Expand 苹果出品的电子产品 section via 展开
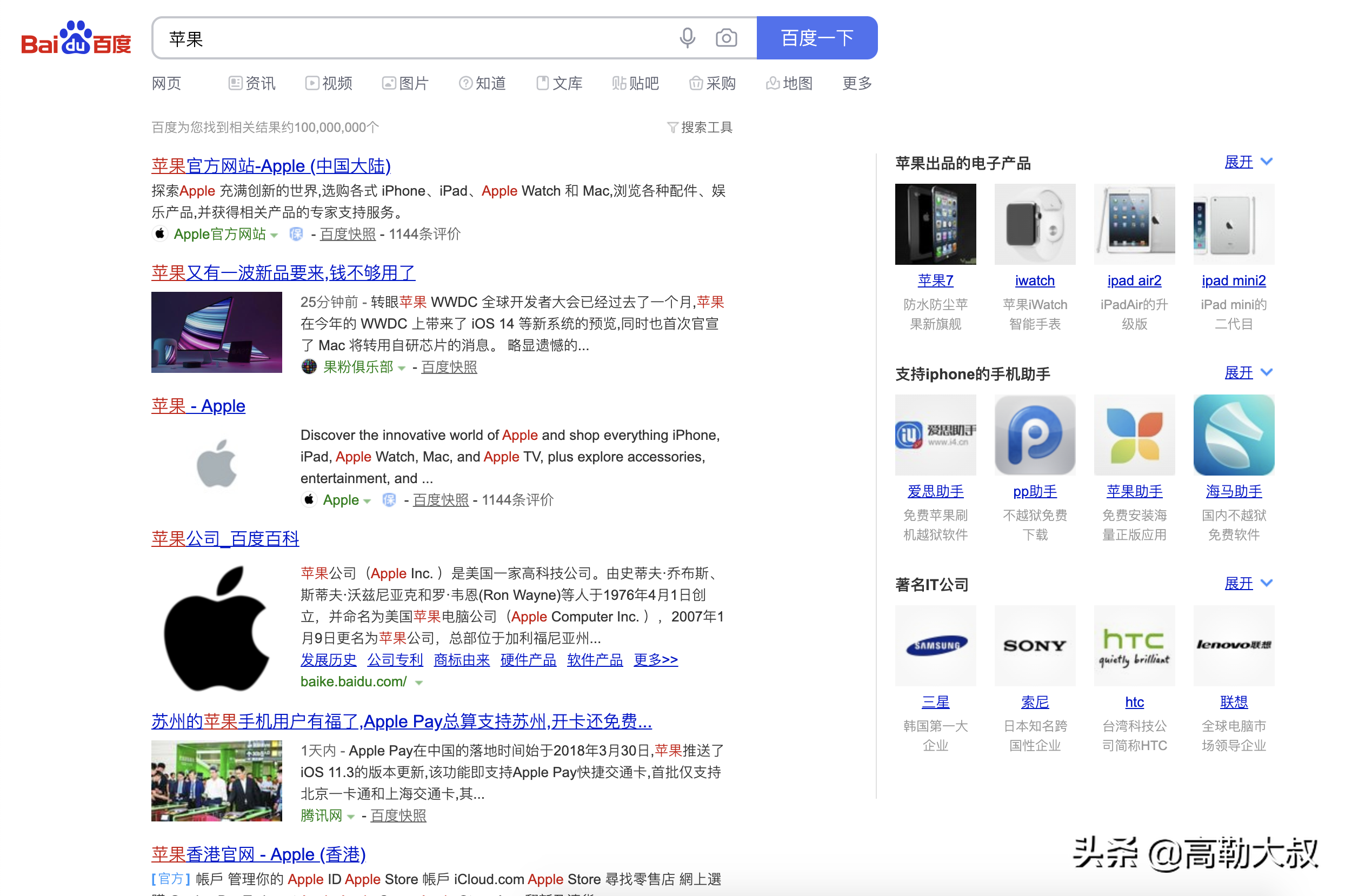Viewport: 1345px width, 896px height. pos(1248,162)
